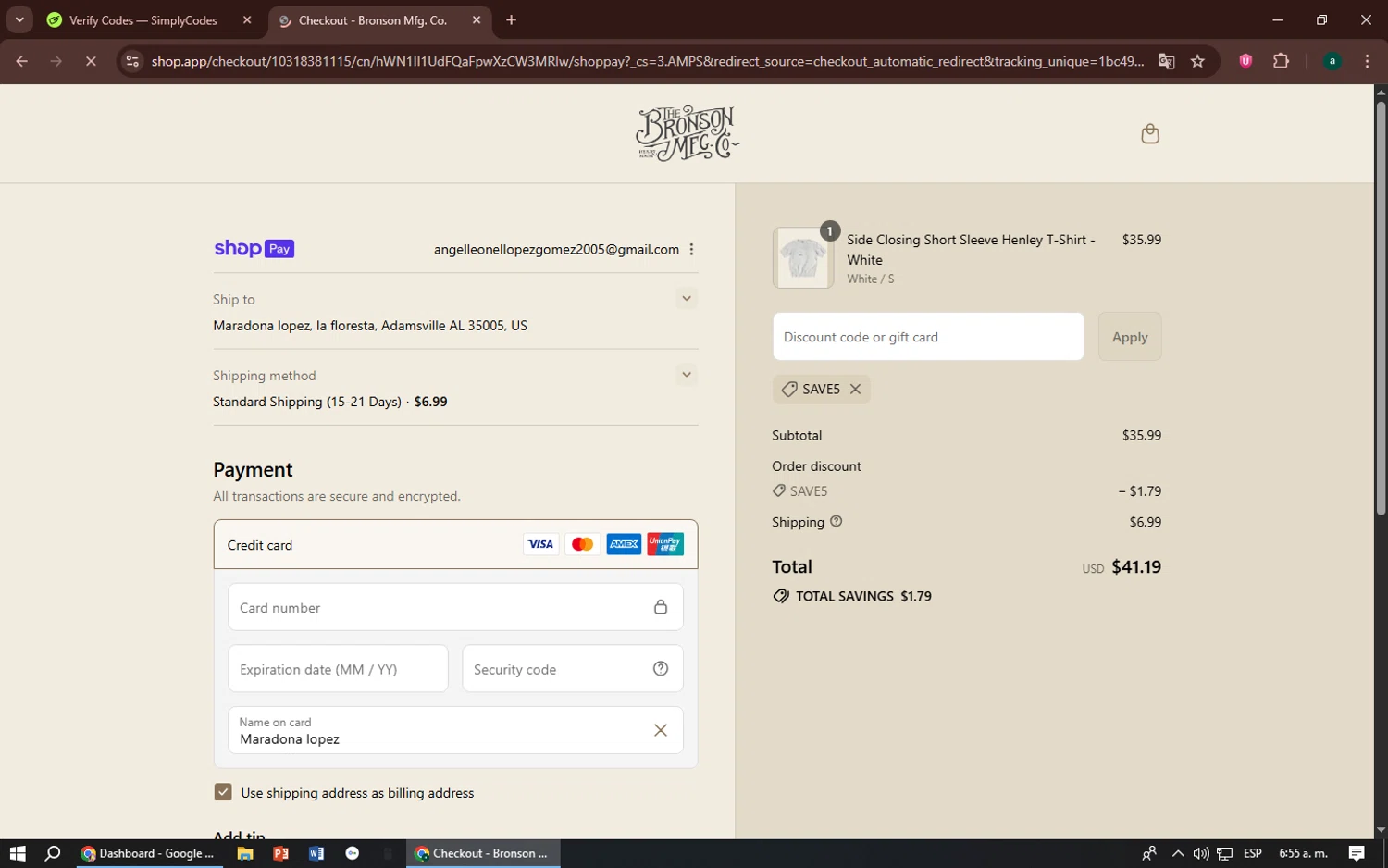Click the Security code field
Image resolution: width=1388 pixels, height=868 pixels.
coord(573,669)
